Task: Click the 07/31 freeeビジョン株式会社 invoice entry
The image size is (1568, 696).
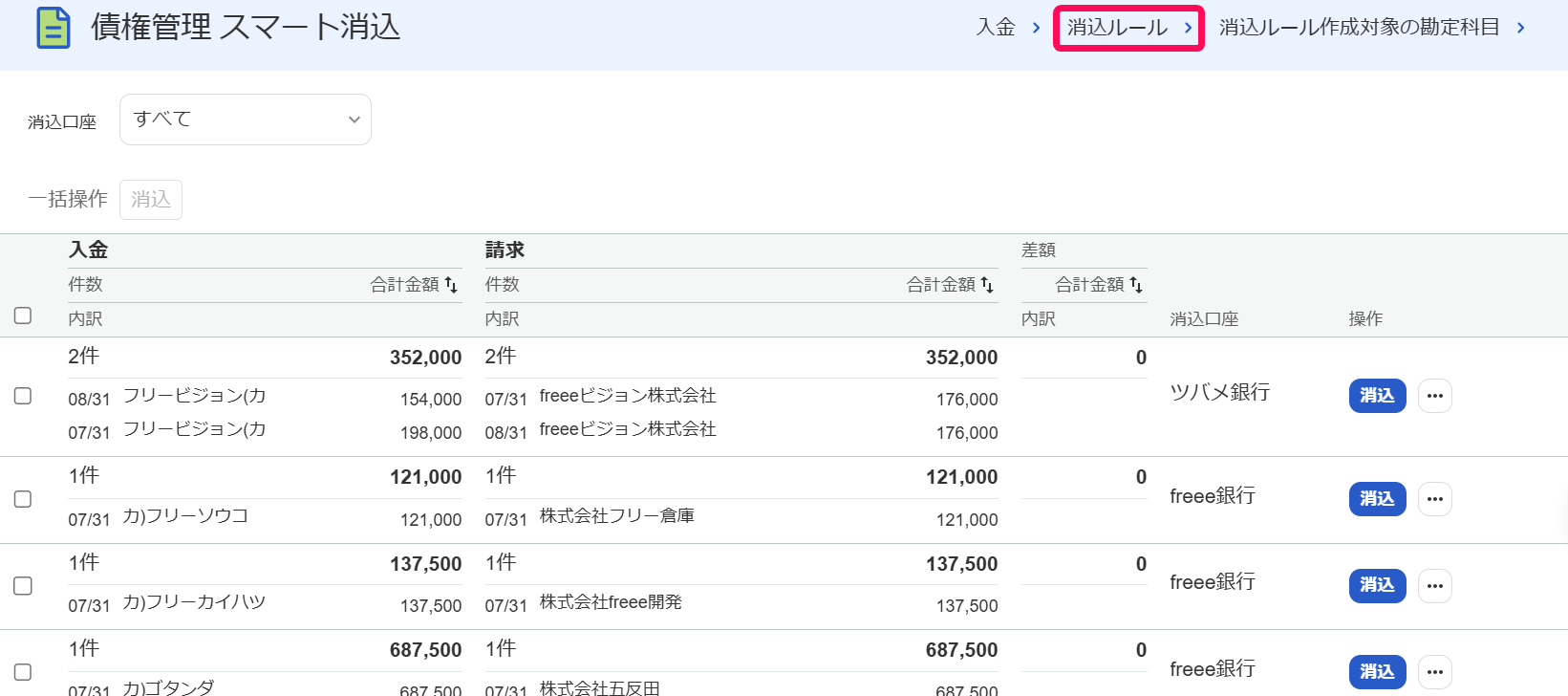Action: (x=741, y=398)
